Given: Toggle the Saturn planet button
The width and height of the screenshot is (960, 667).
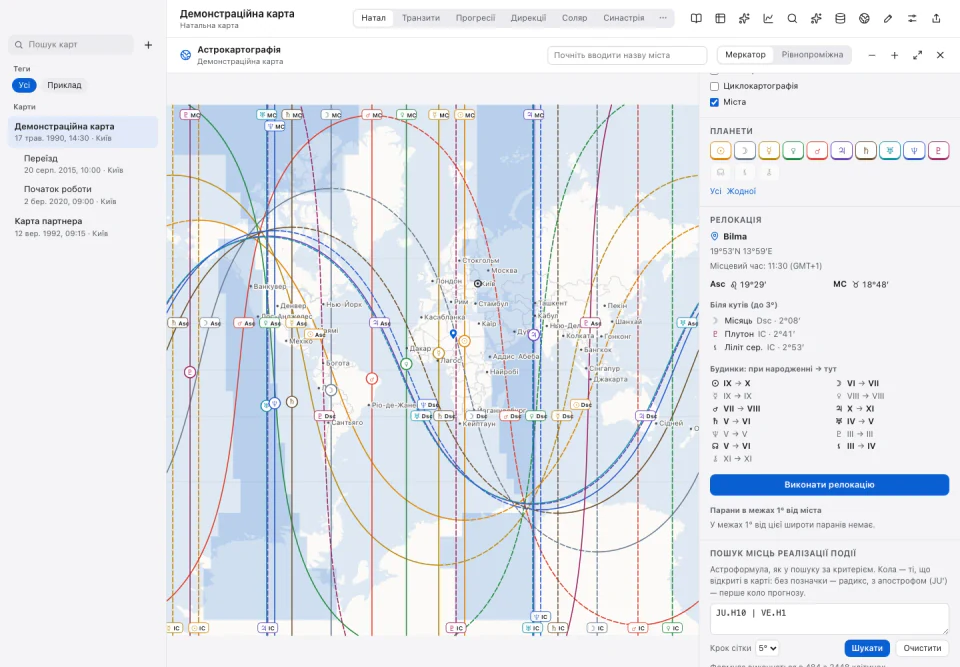Looking at the screenshot, I should [866, 151].
